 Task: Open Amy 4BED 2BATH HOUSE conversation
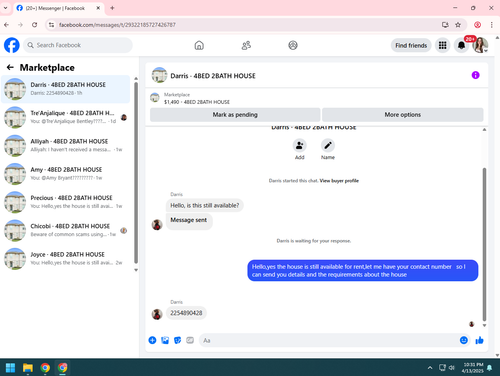coord(66,174)
